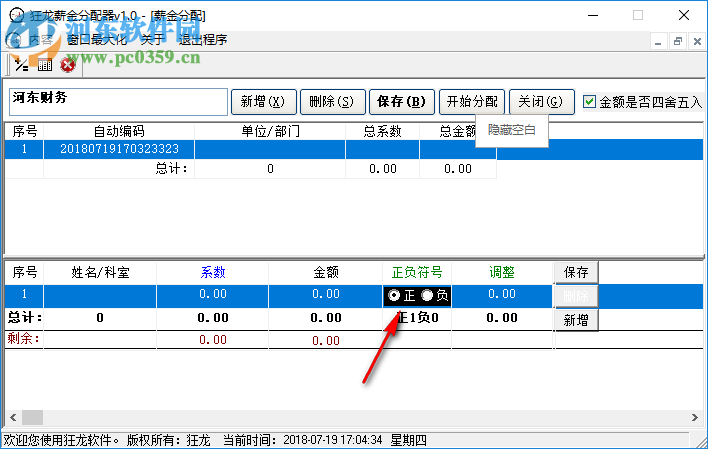This screenshot has width=708, height=449.
Task: Click the 新增(X) button
Action: point(263,102)
